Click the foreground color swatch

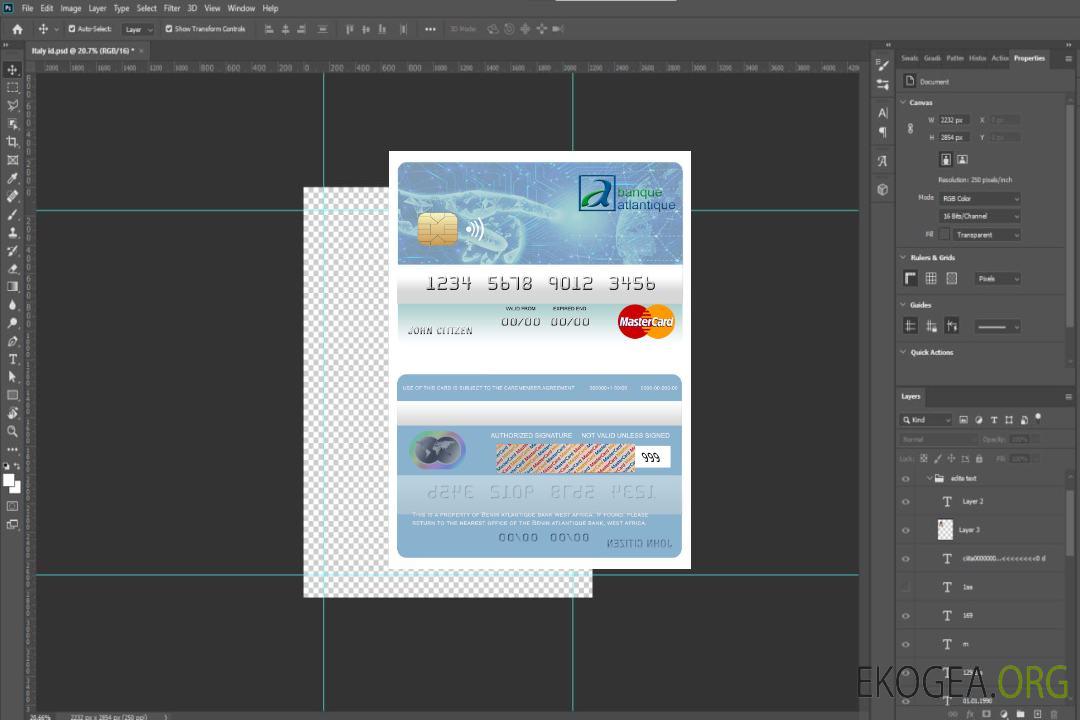point(9,480)
